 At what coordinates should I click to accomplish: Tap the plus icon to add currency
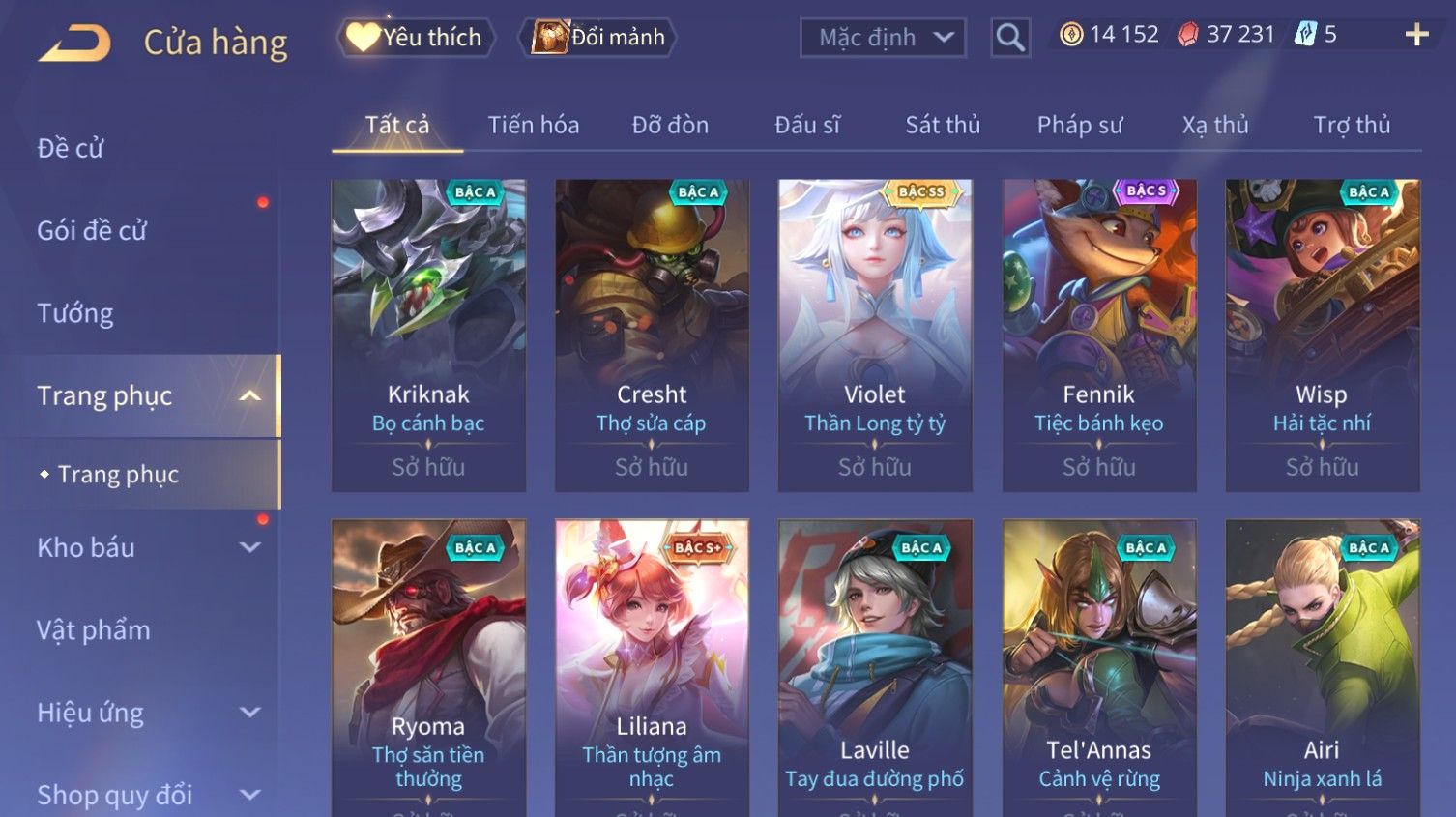click(1416, 35)
